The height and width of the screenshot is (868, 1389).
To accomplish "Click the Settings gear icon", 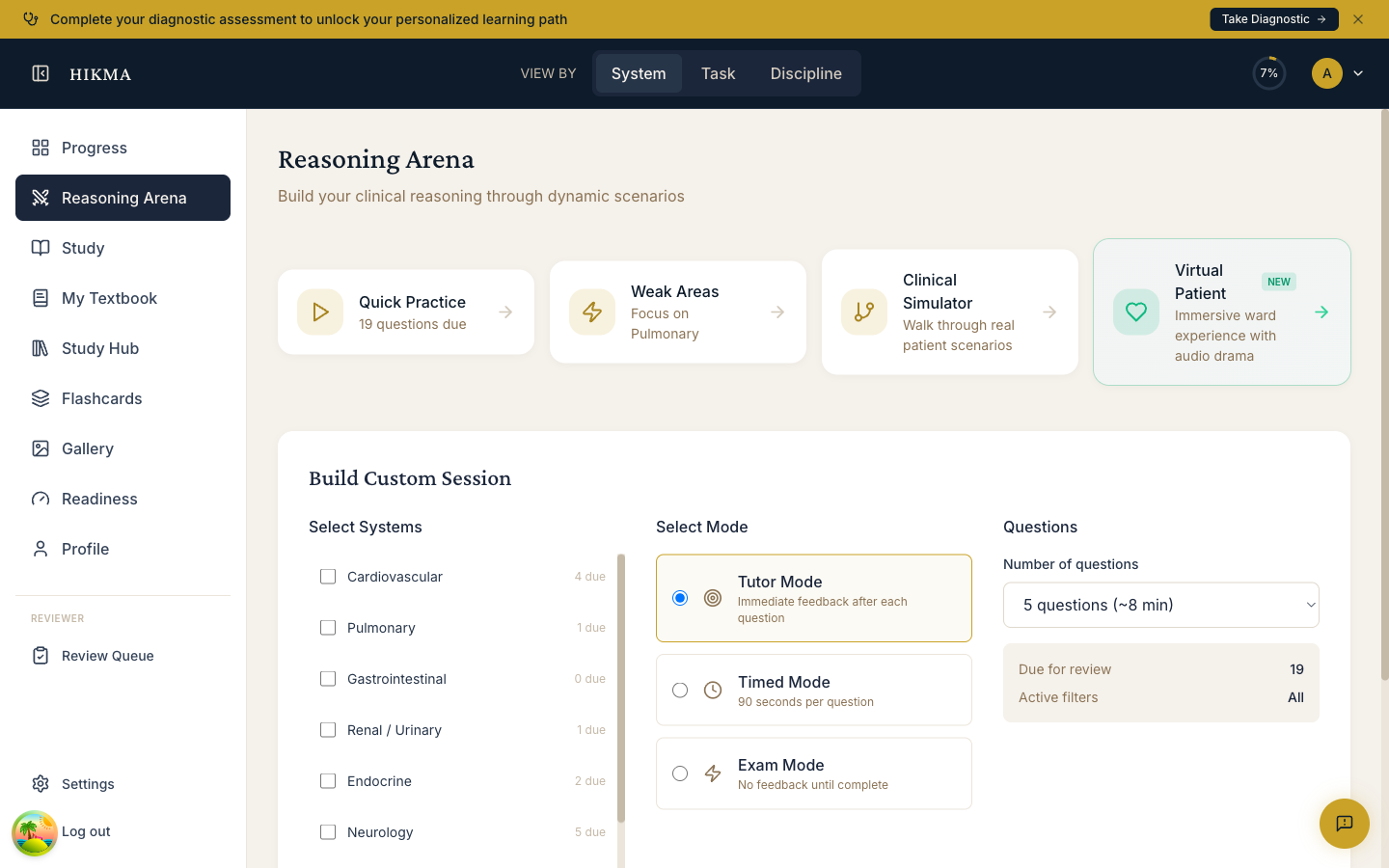I will click(41, 784).
